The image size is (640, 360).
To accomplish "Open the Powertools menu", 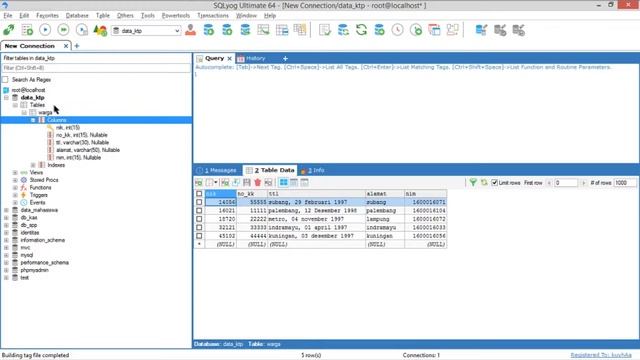I will tap(176, 16).
